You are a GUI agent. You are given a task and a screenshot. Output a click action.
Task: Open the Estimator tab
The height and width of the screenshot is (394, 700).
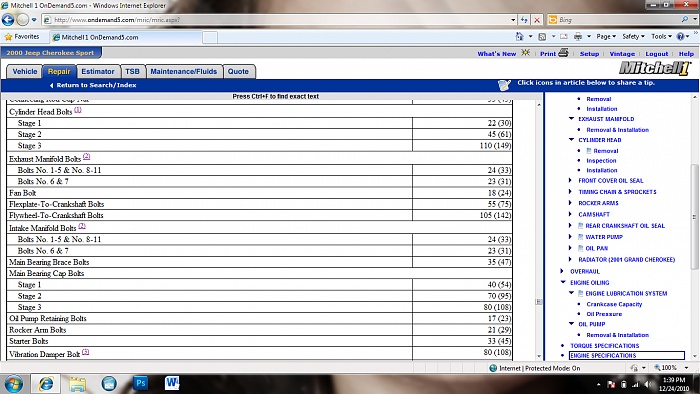[x=98, y=71]
